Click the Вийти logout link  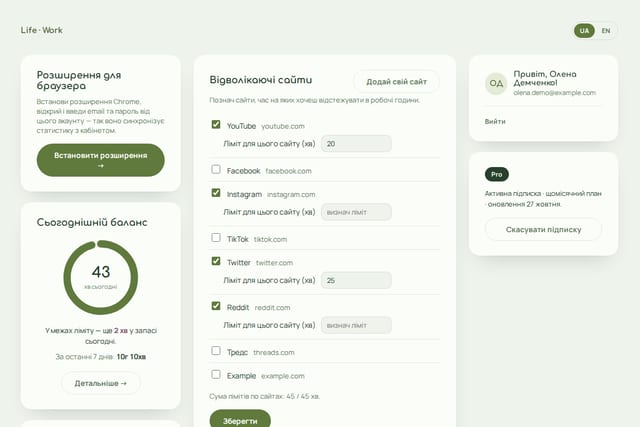(x=495, y=121)
